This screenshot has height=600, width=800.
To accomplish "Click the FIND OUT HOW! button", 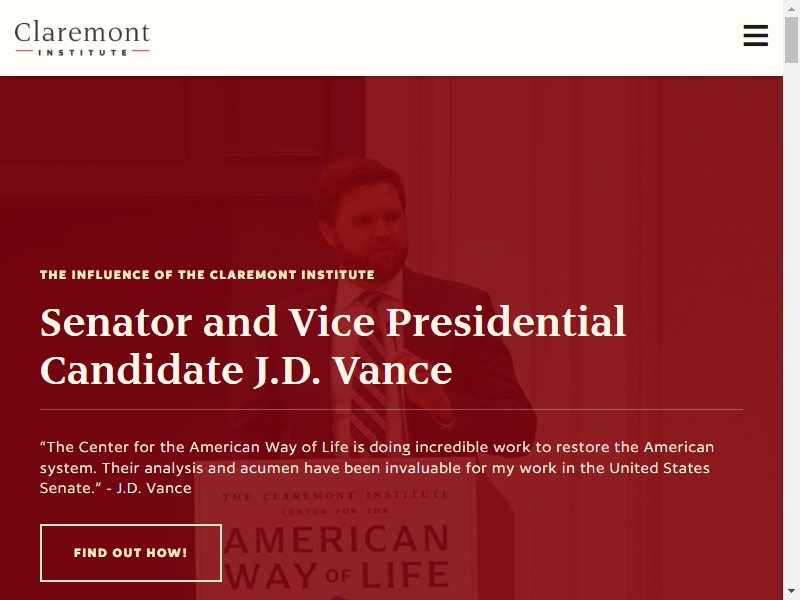I will [131, 553].
